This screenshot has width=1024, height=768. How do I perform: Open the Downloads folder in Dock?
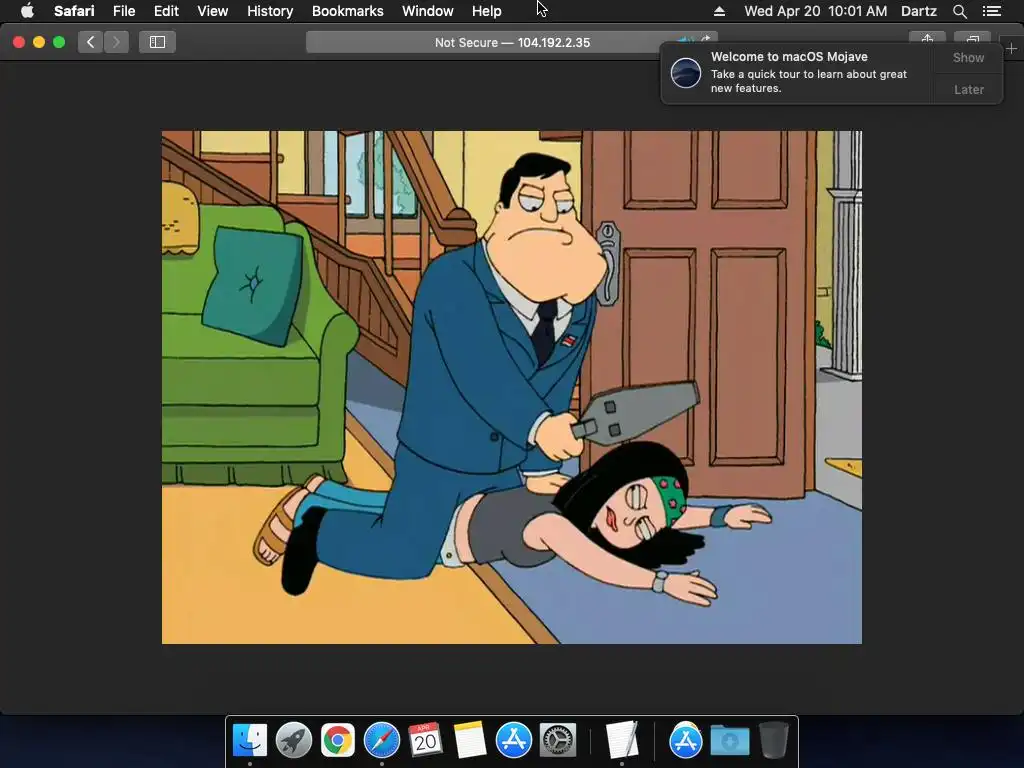click(729, 741)
